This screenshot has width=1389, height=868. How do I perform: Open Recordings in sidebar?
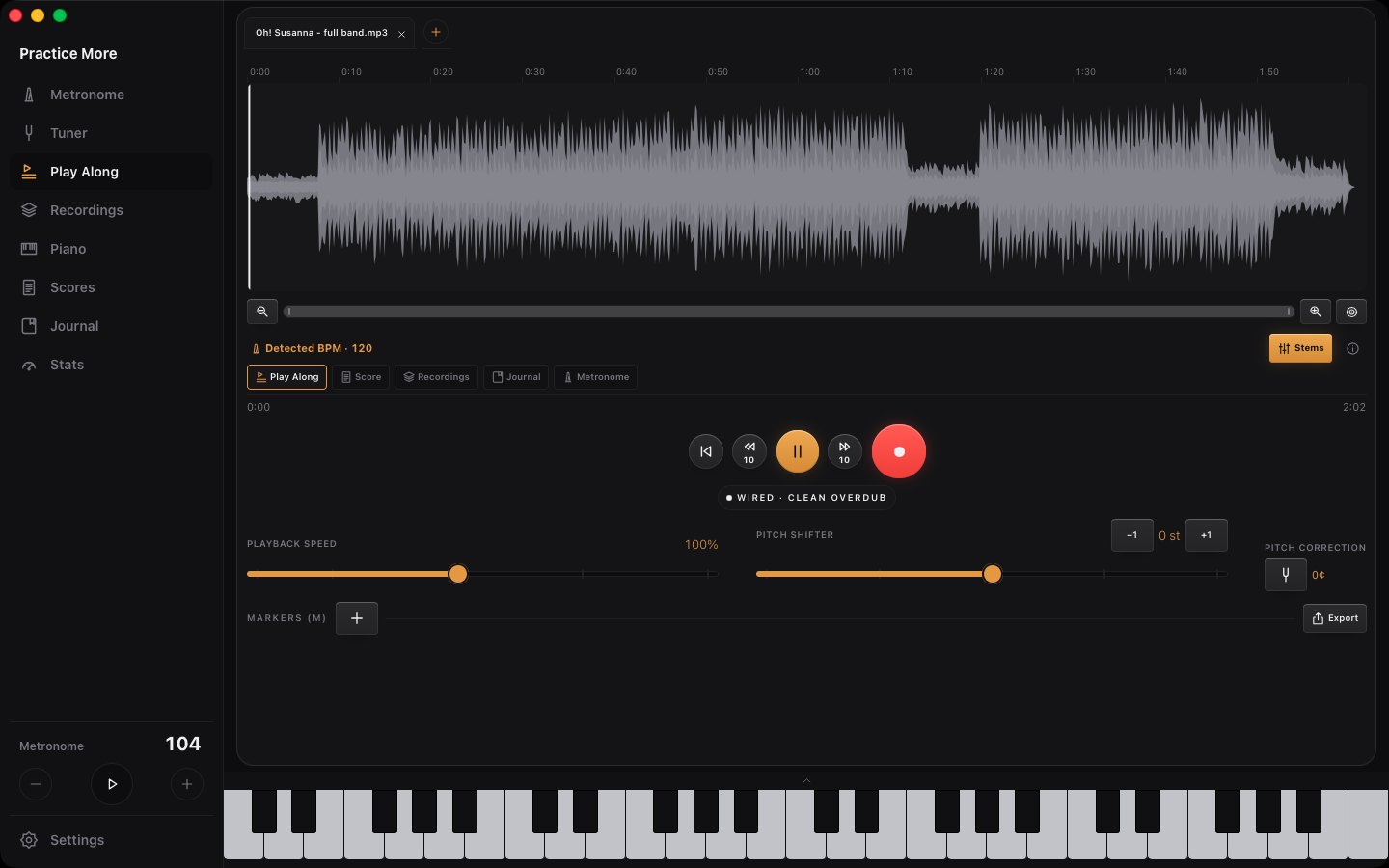[x=111, y=210]
